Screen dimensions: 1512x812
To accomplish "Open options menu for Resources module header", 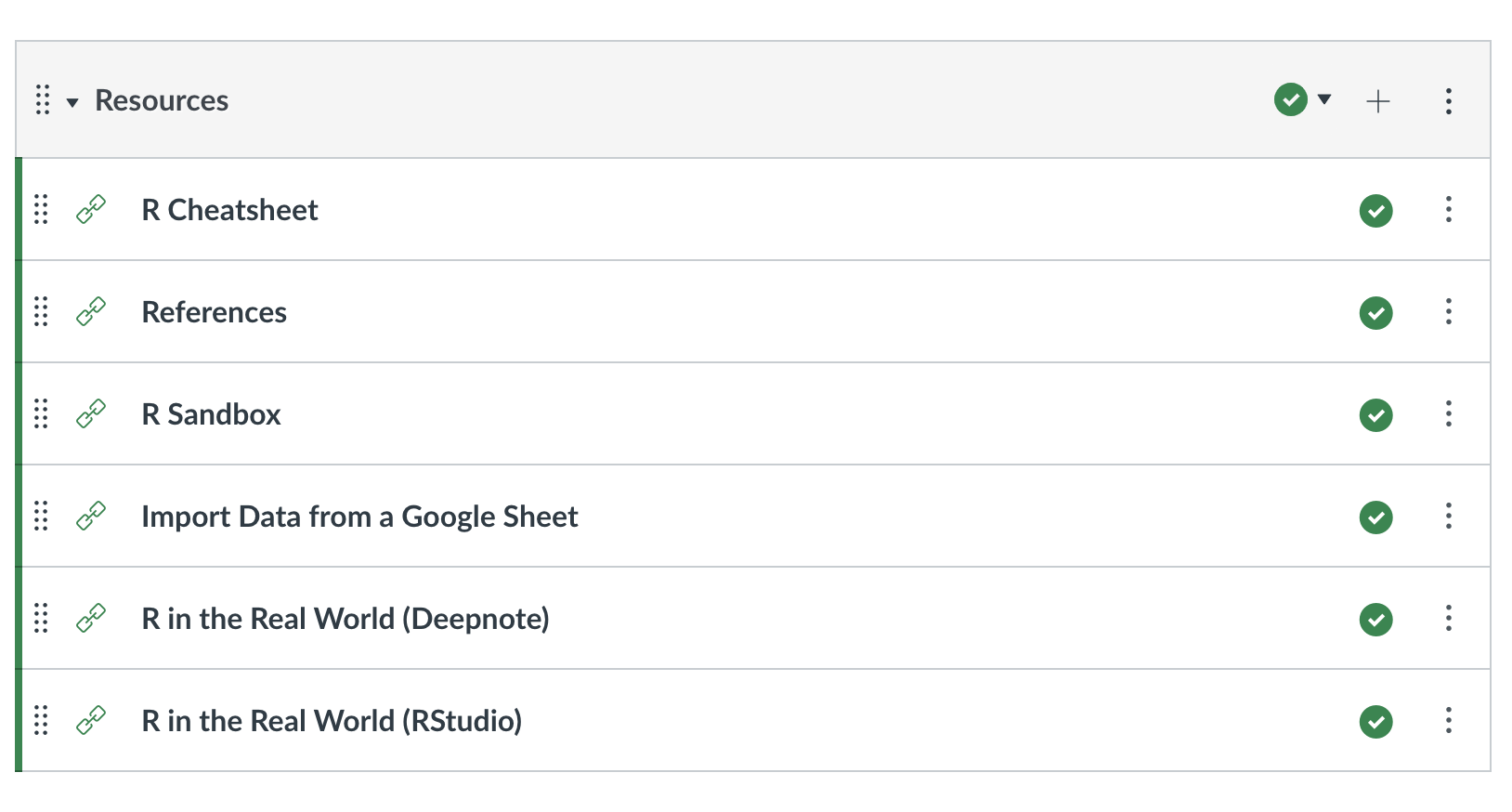I will (1448, 100).
